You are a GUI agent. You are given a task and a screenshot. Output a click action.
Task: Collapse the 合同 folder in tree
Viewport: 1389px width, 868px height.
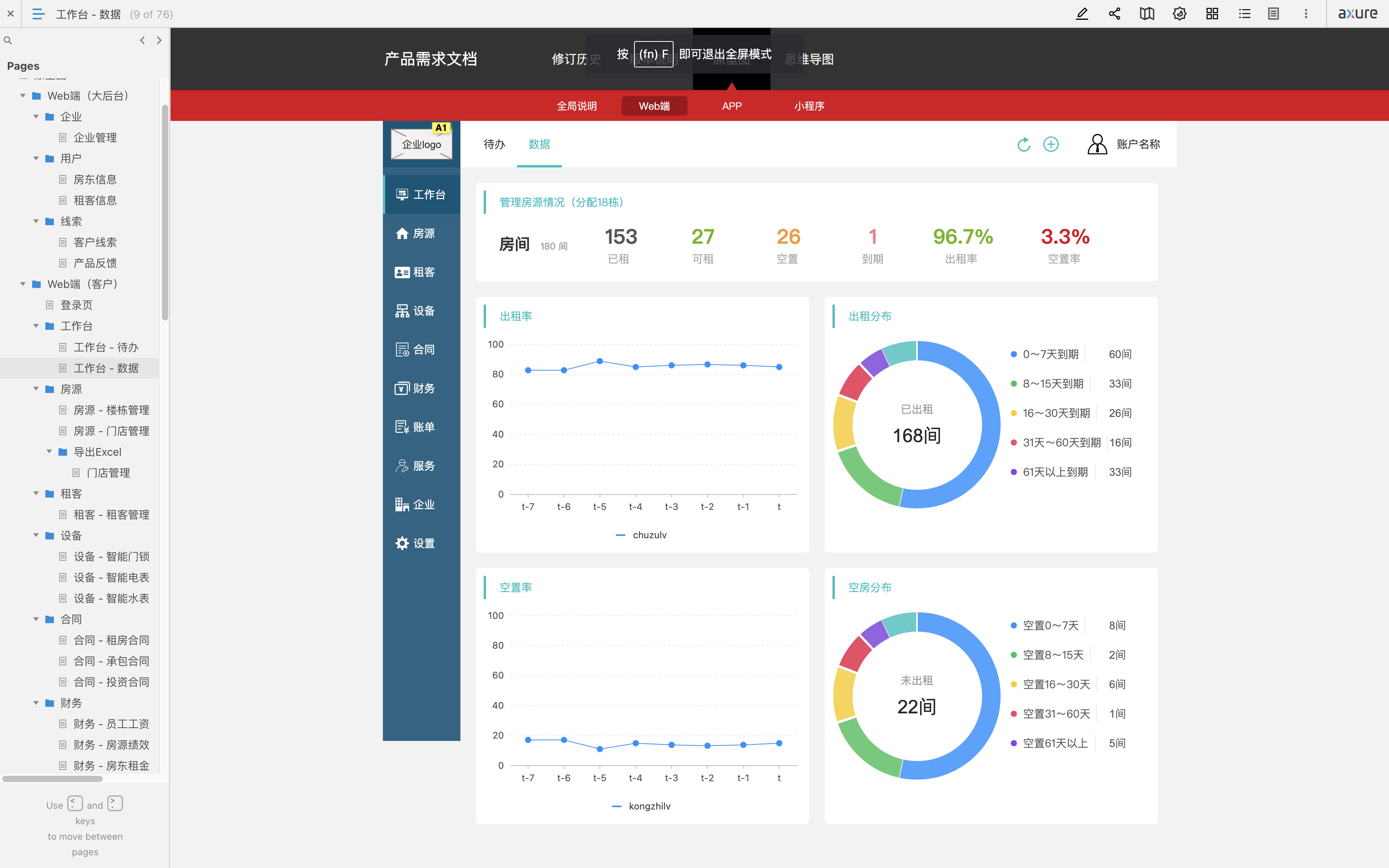36,619
